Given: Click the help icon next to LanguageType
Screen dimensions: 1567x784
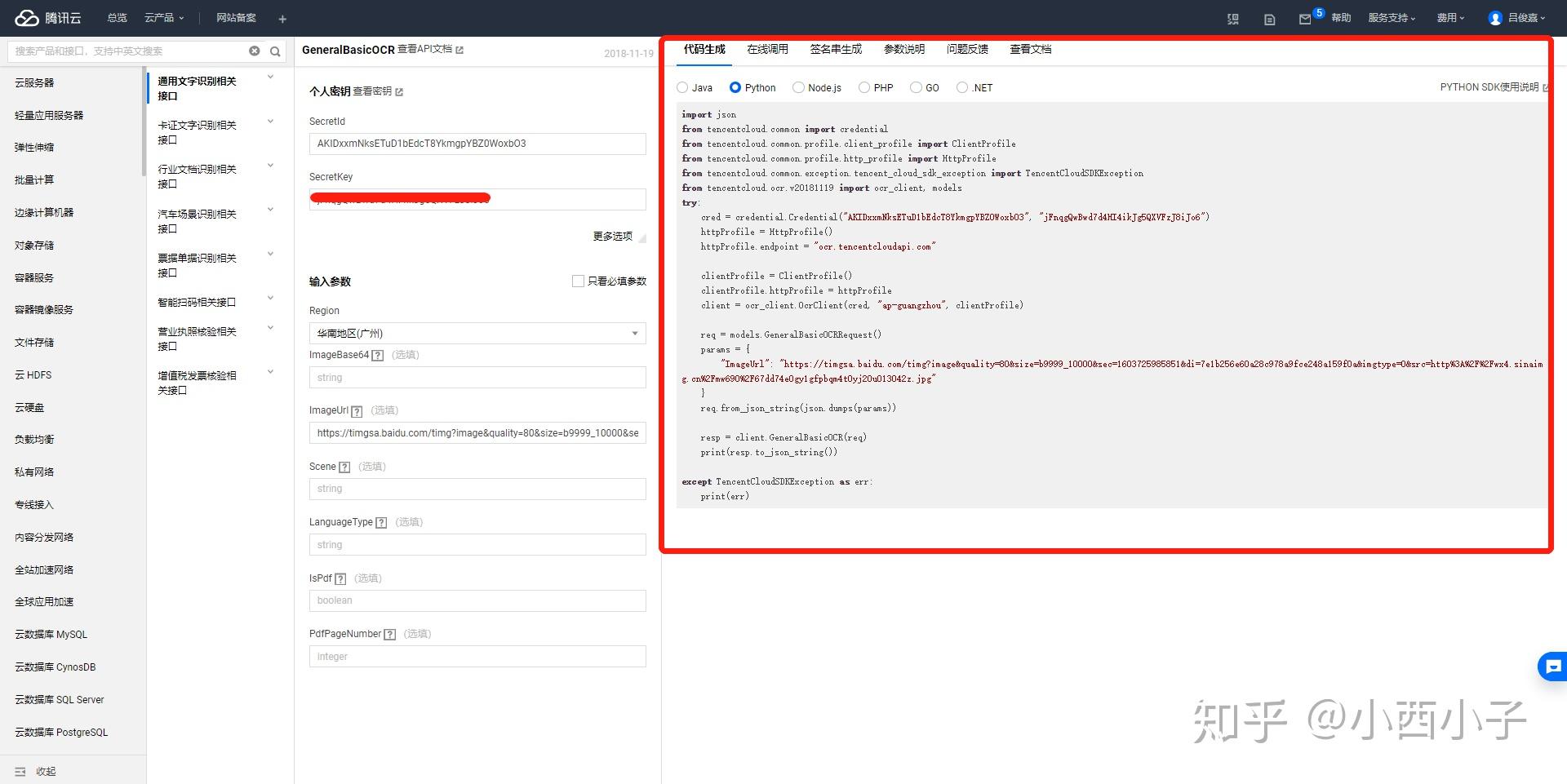Looking at the screenshot, I should [x=381, y=522].
